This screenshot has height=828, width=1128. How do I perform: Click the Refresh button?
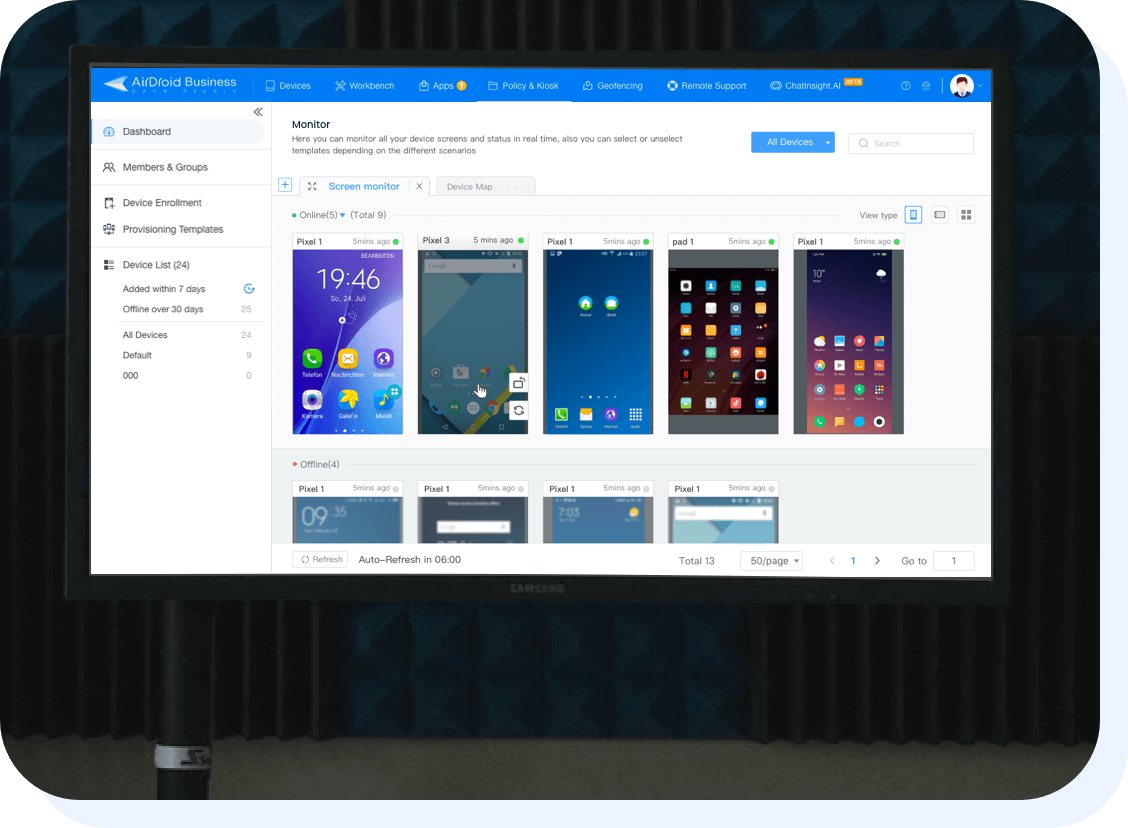click(319, 560)
